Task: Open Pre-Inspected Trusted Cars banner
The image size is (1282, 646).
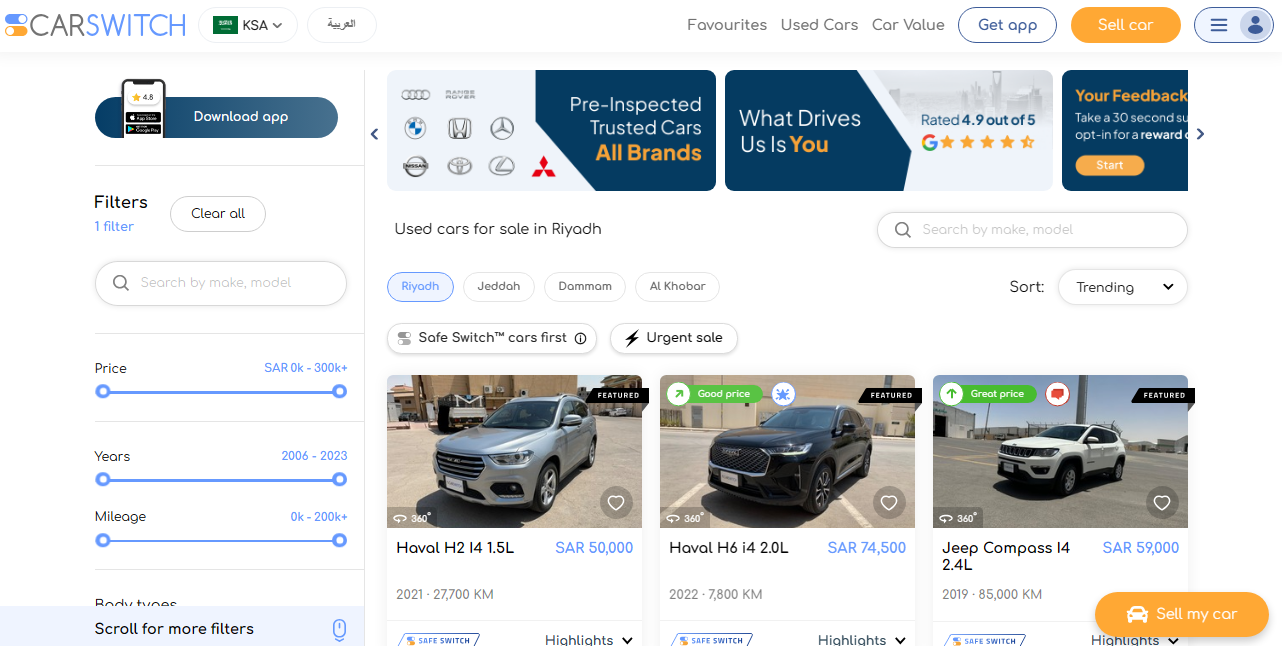Action: [x=551, y=130]
